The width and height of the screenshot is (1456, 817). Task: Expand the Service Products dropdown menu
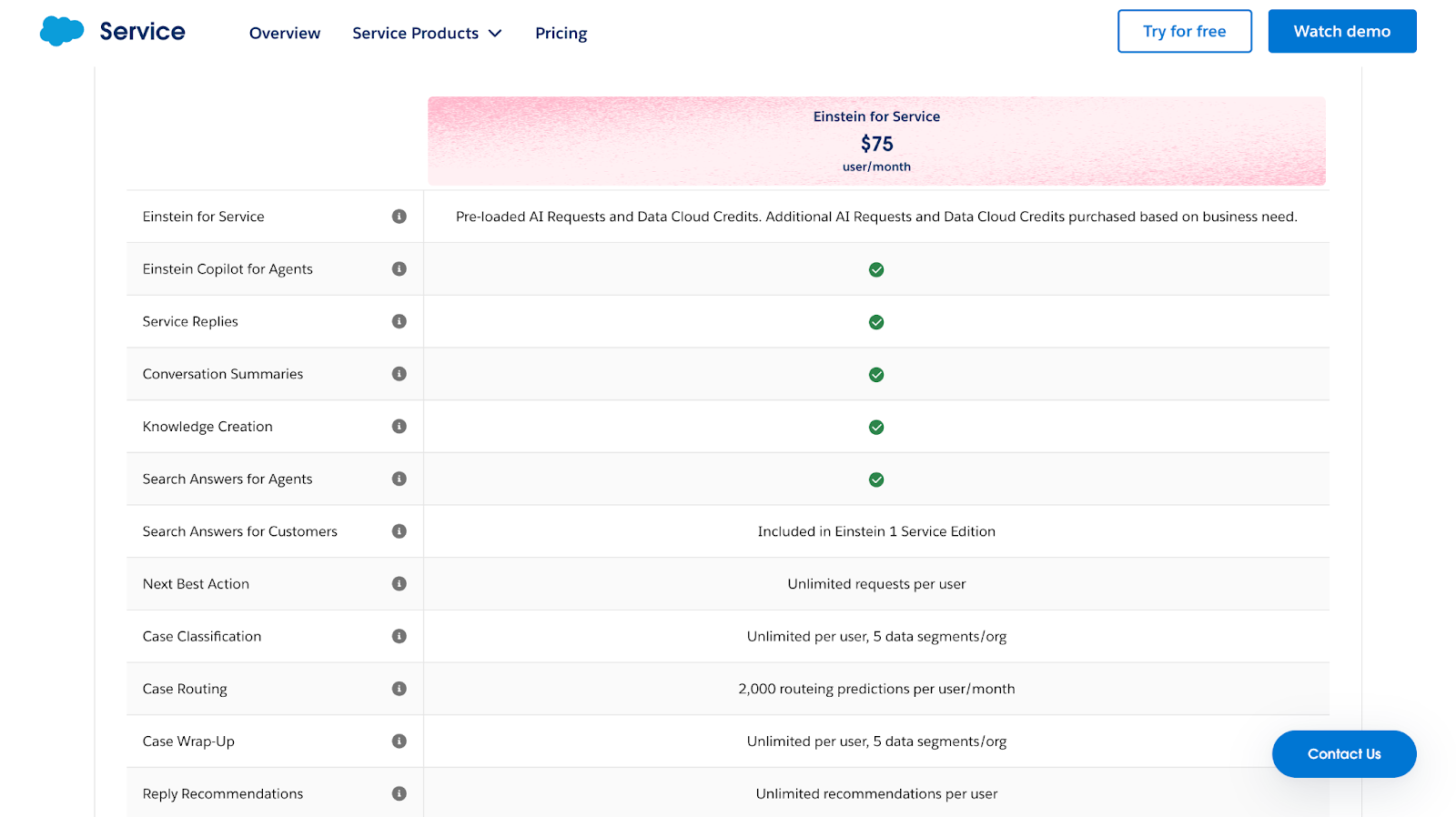coord(427,33)
